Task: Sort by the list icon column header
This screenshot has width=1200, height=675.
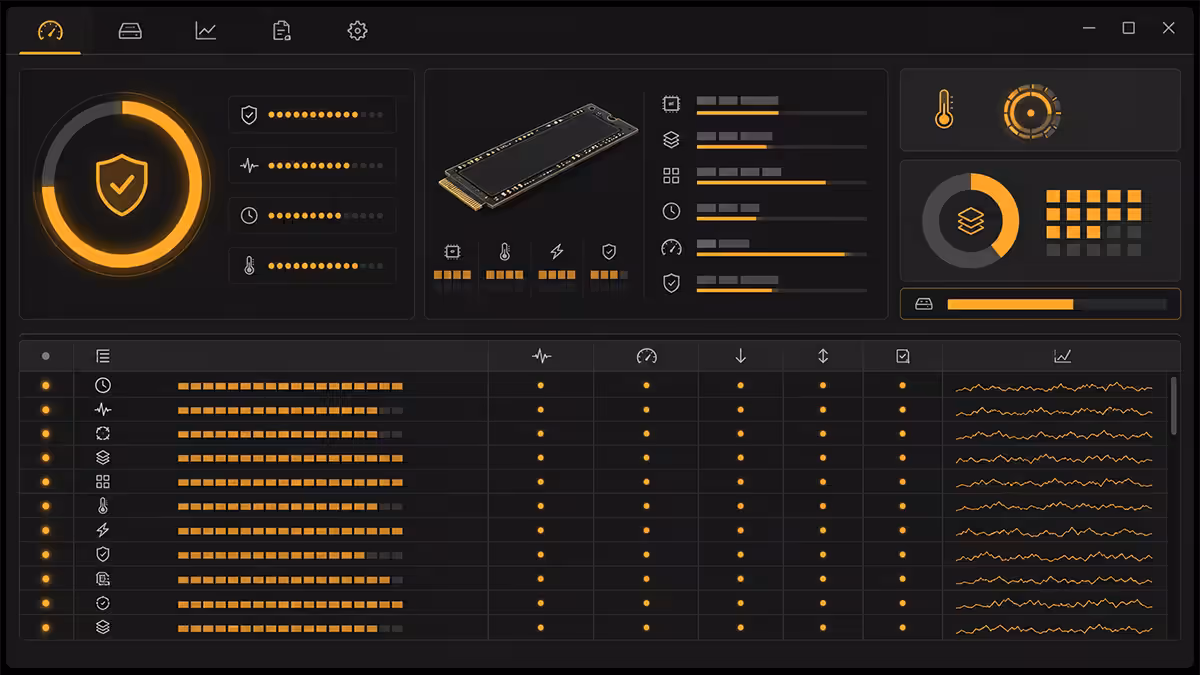Action: 103,356
